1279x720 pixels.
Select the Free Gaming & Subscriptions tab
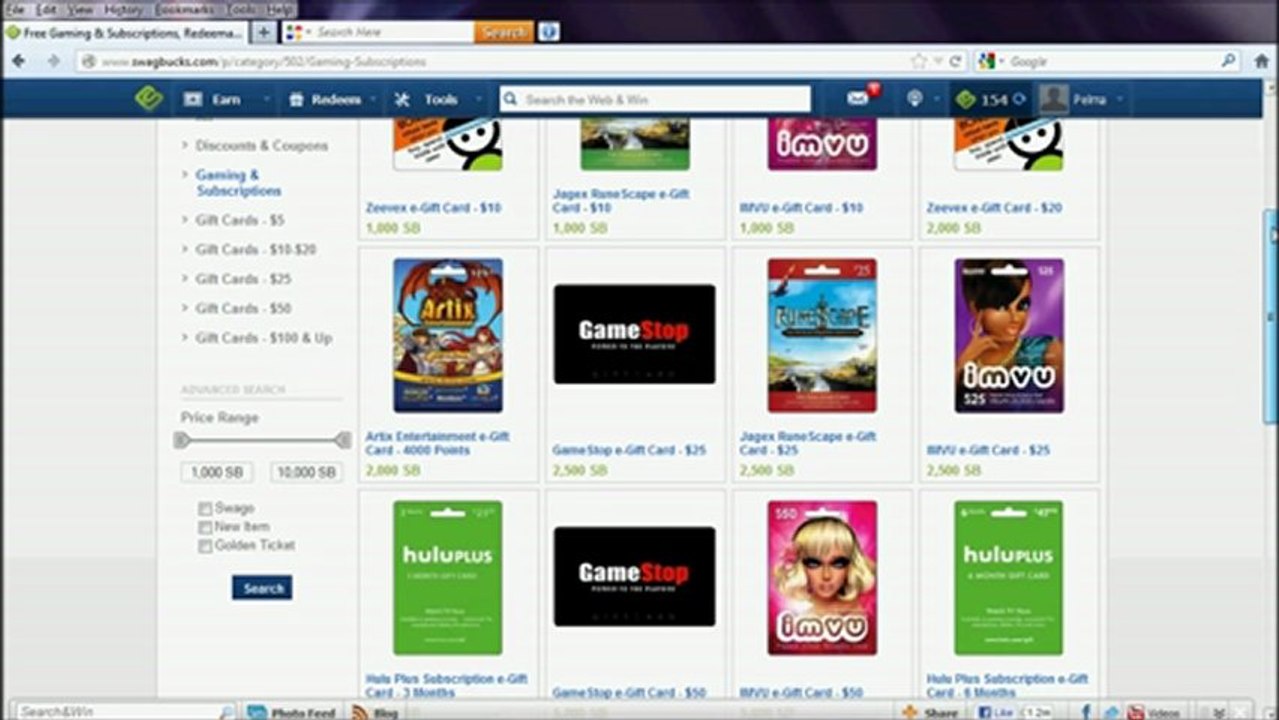[x=124, y=32]
